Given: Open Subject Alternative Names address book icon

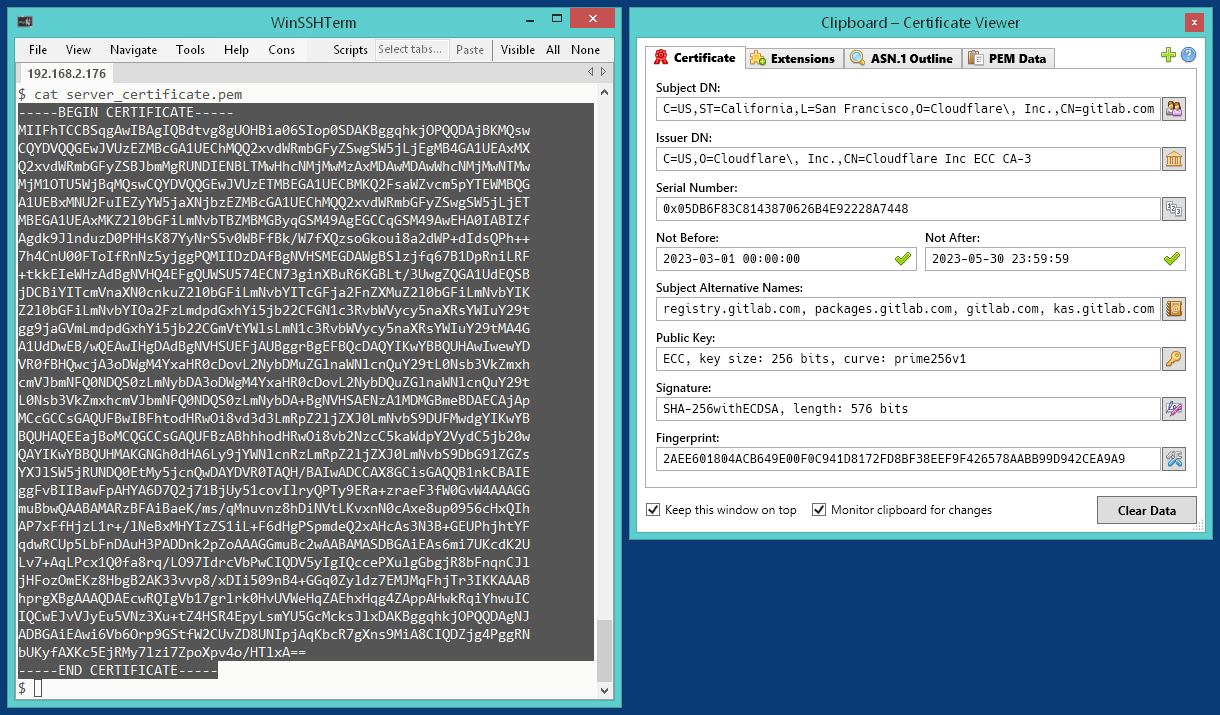Looking at the screenshot, I should [x=1173, y=308].
